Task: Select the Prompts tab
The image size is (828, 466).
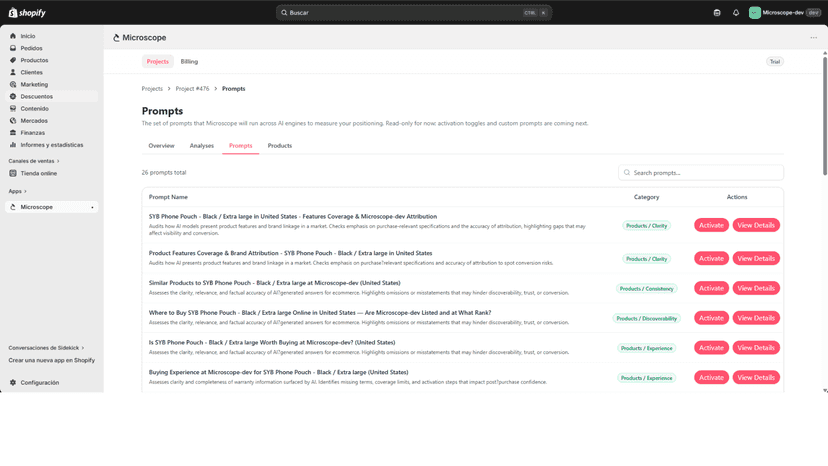Action: 240,146
